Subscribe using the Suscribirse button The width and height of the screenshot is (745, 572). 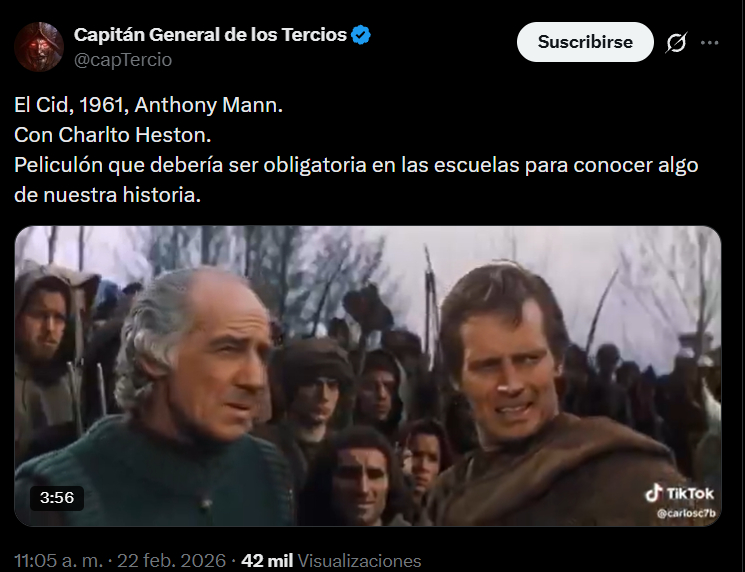tap(585, 42)
